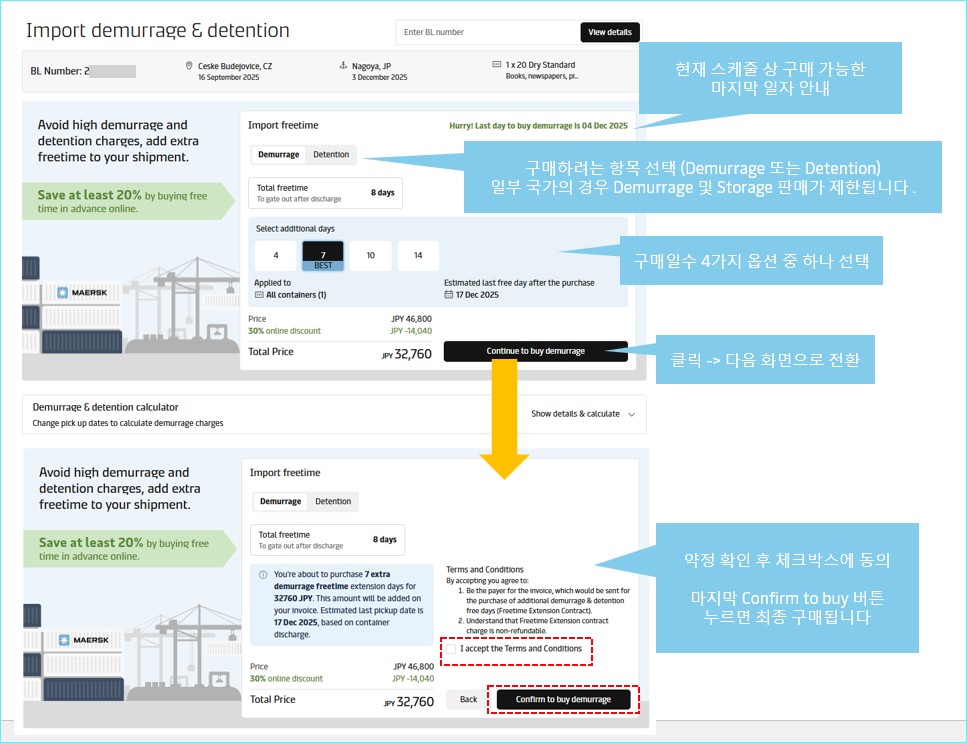
Task: Select the 4 additional days option
Action: [x=276, y=255]
